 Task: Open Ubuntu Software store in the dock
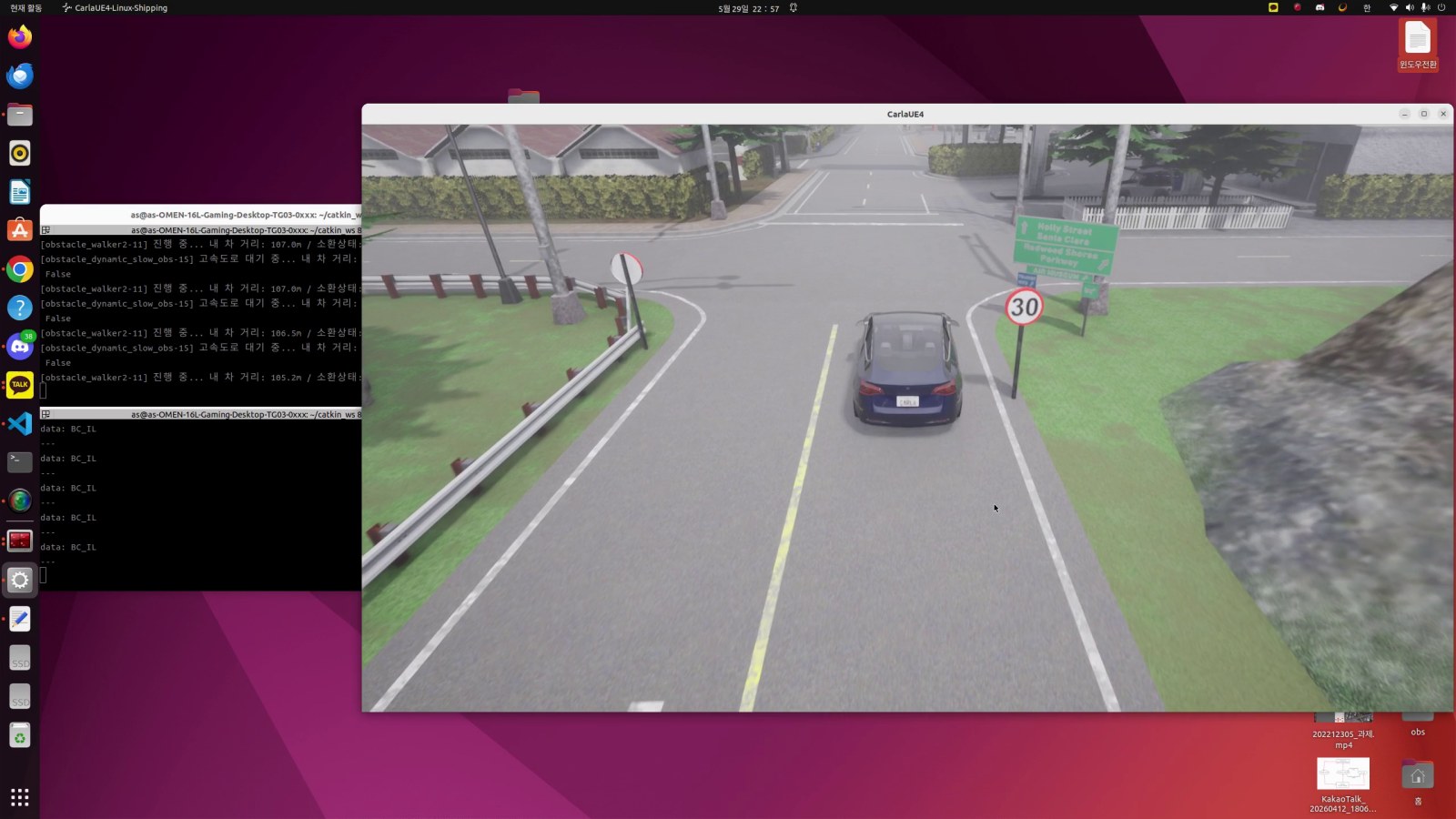(x=20, y=230)
